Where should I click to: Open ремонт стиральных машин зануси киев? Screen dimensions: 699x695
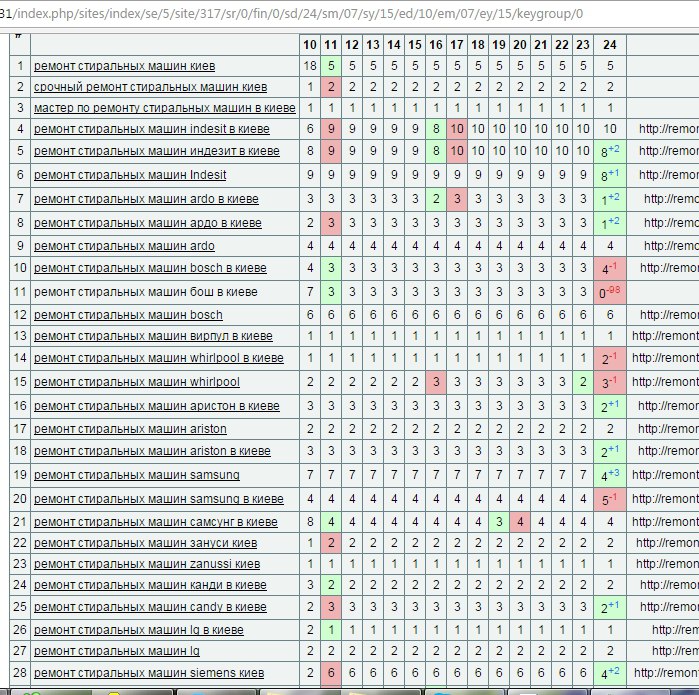145,543
